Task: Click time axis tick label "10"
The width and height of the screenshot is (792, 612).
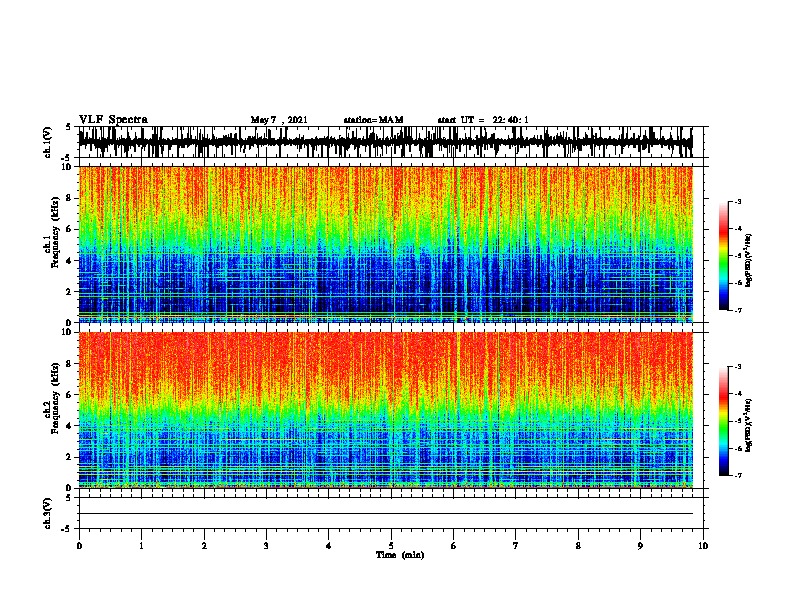Action: [x=703, y=546]
